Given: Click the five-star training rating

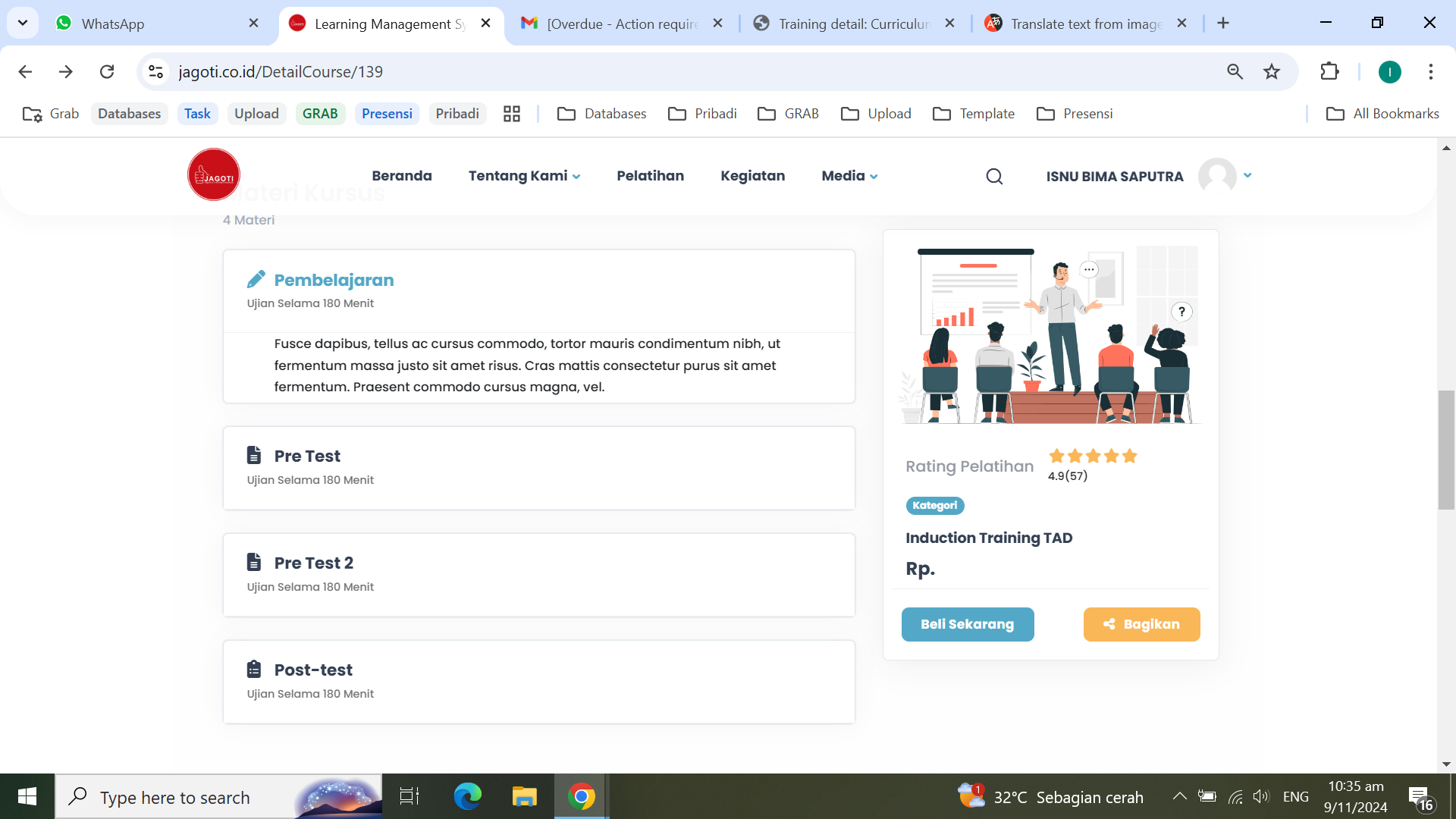Looking at the screenshot, I should (x=1093, y=456).
